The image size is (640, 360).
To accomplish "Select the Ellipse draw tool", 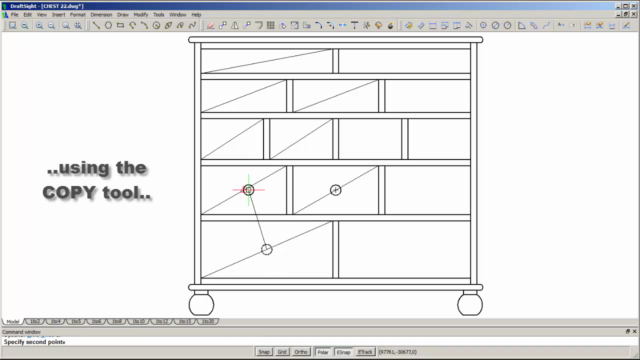I will click(168, 25).
